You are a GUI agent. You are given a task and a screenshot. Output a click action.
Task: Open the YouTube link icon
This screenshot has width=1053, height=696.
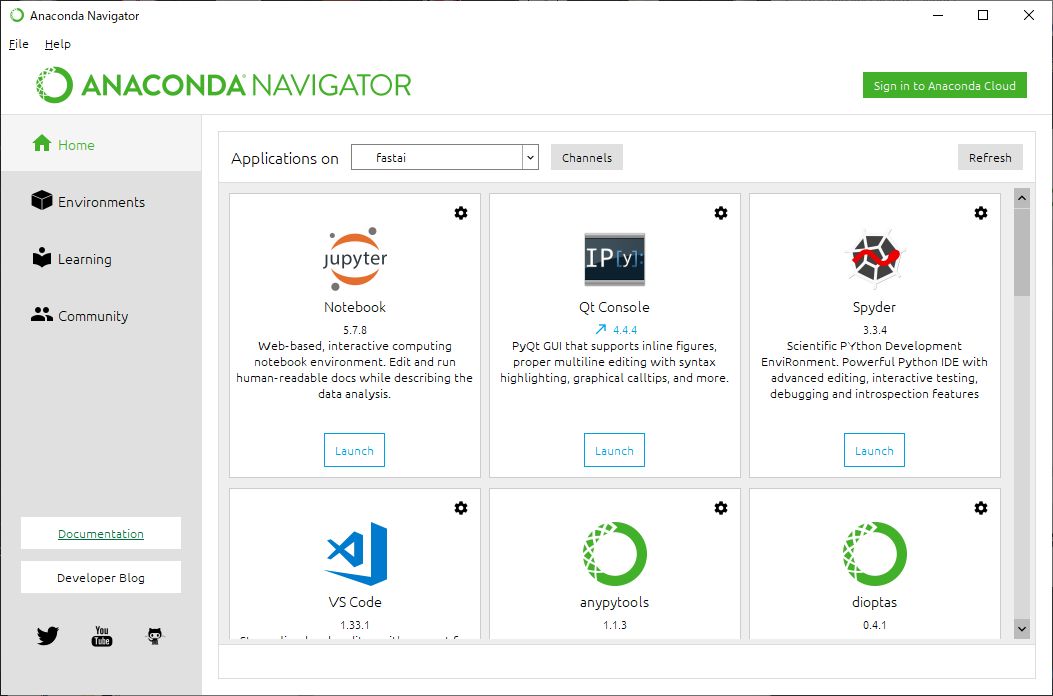point(101,636)
